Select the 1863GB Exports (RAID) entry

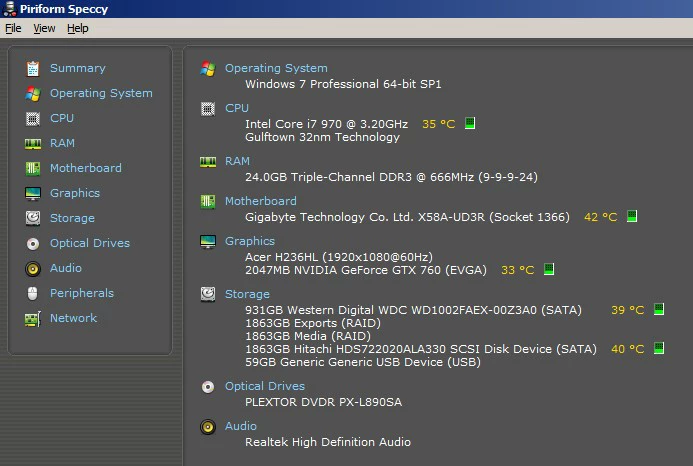pyautogui.click(x=313, y=323)
